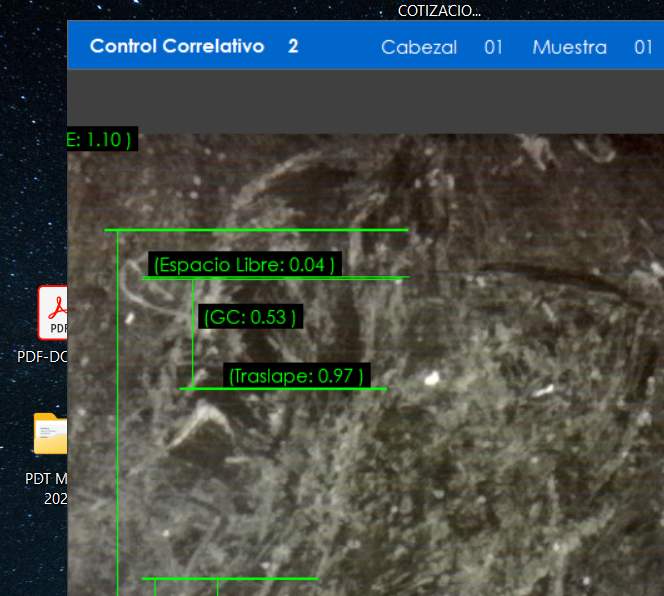
Task: Select the GC 0.53 measurement label
Action: click(250, 317)
